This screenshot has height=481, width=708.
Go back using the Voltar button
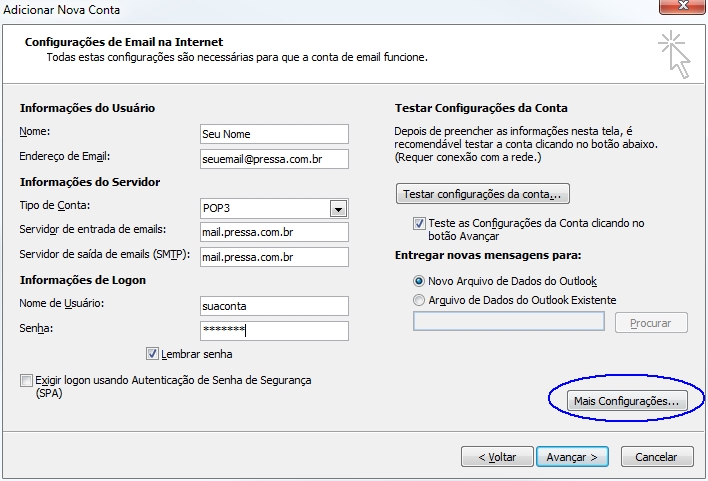tap(497, 457)
